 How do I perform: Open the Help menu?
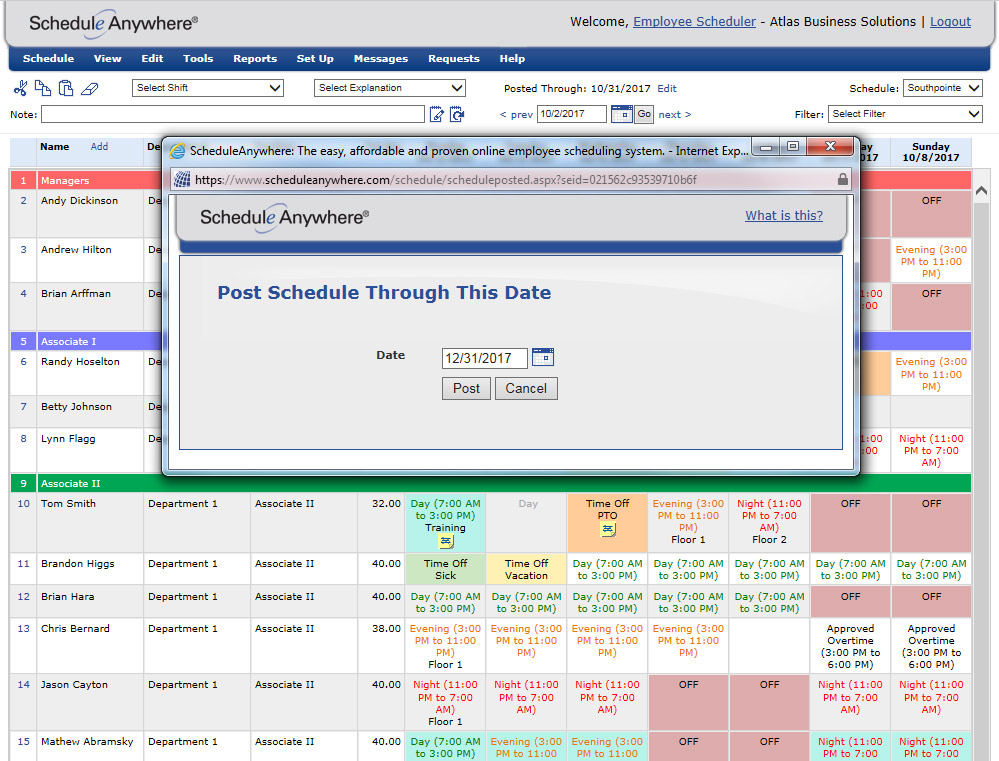pyautogui.click(x=512, y=59)
